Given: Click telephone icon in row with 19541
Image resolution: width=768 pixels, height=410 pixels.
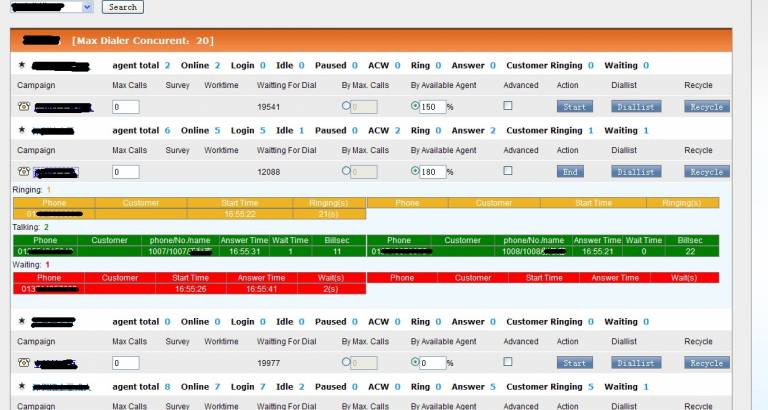Looking at the screenshot, I should (24, 106).
